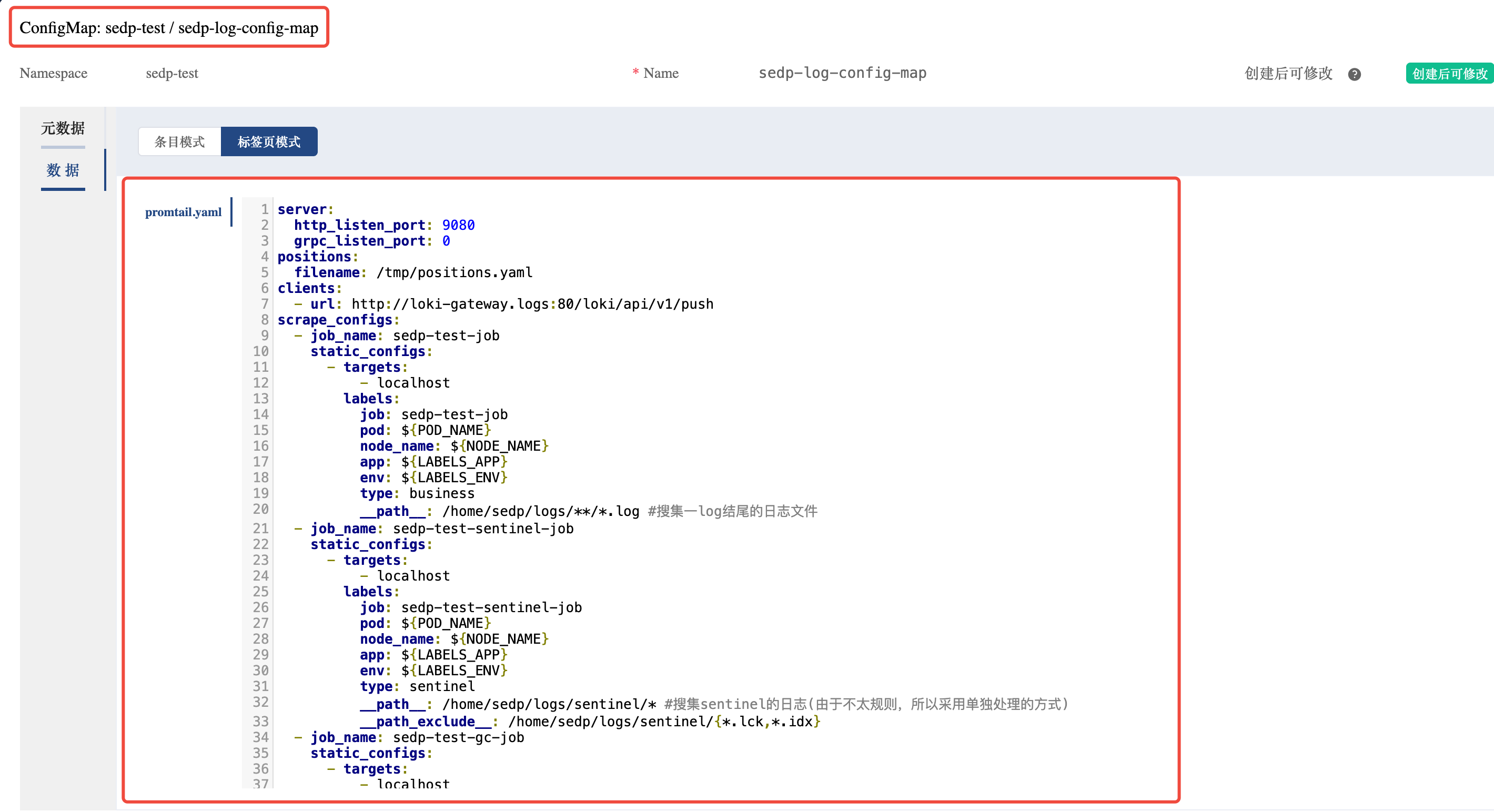Open the 数据 side tab
1494x812 pixels.
[x=63, y=170]
